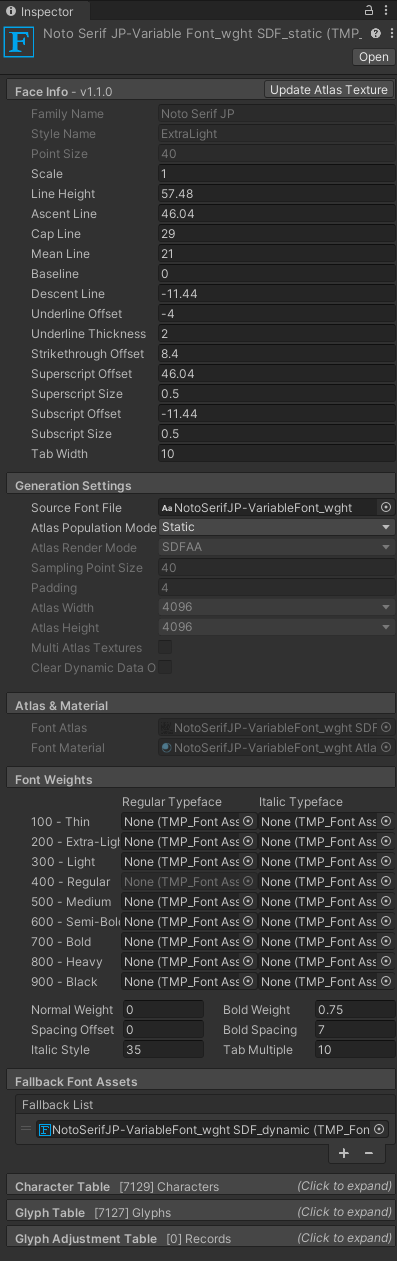Edit the Bold Spacing field
Screen dimensions: 397x1261
coord(354,1030)
